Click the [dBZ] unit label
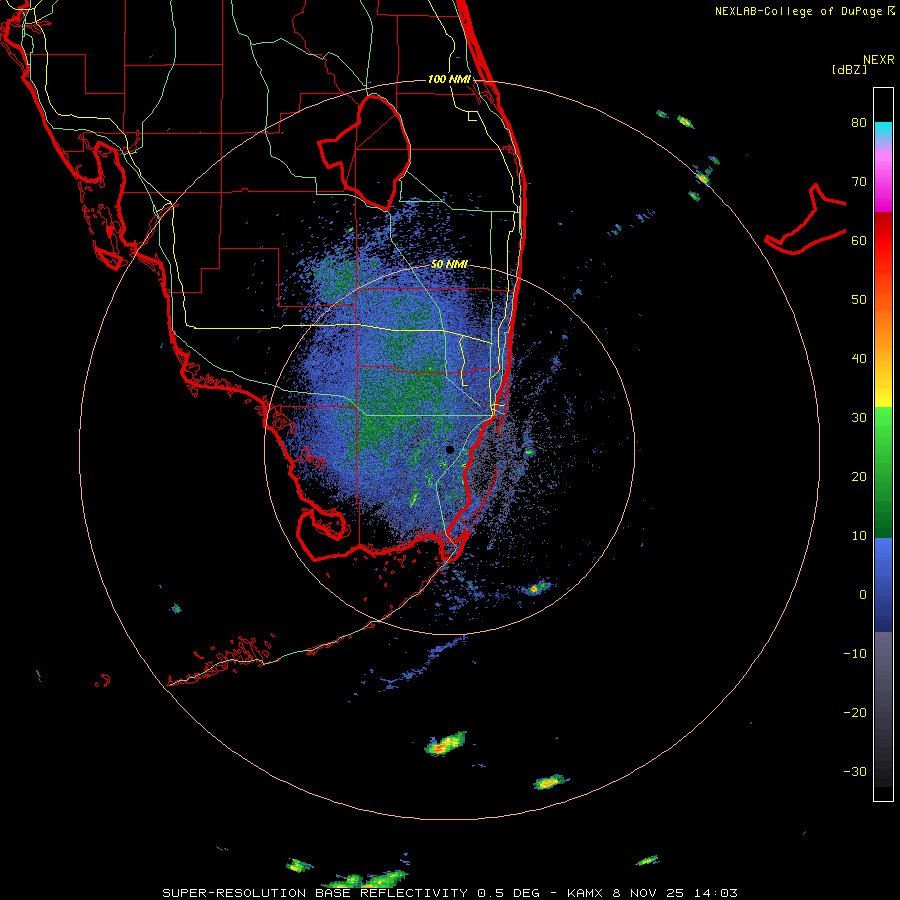 849,69
